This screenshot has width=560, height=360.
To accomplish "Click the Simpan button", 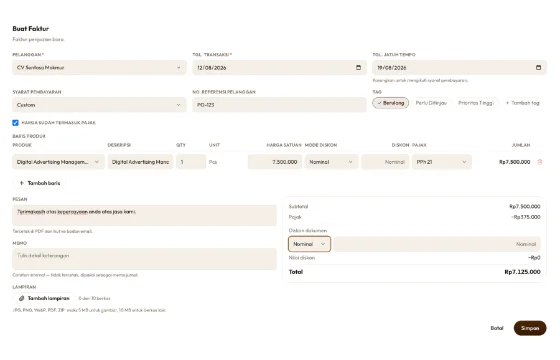I will click(530, 328).
